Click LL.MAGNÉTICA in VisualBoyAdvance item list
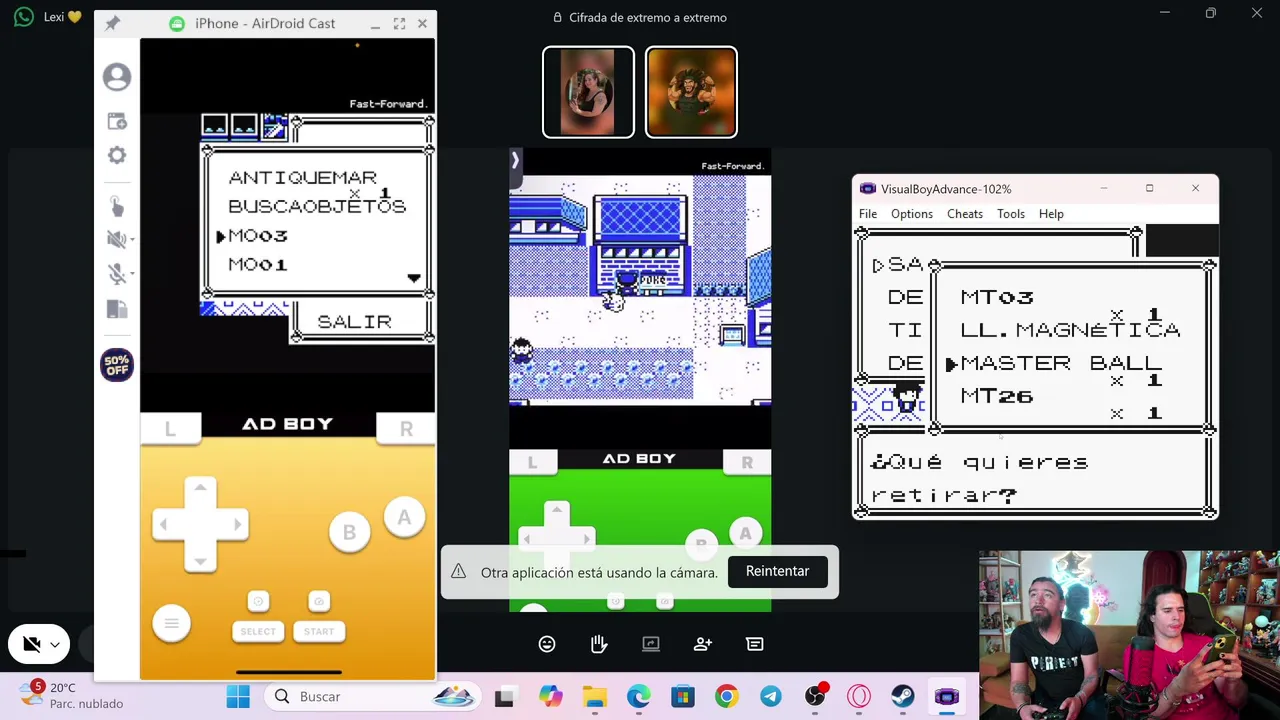 [1070, 329]
